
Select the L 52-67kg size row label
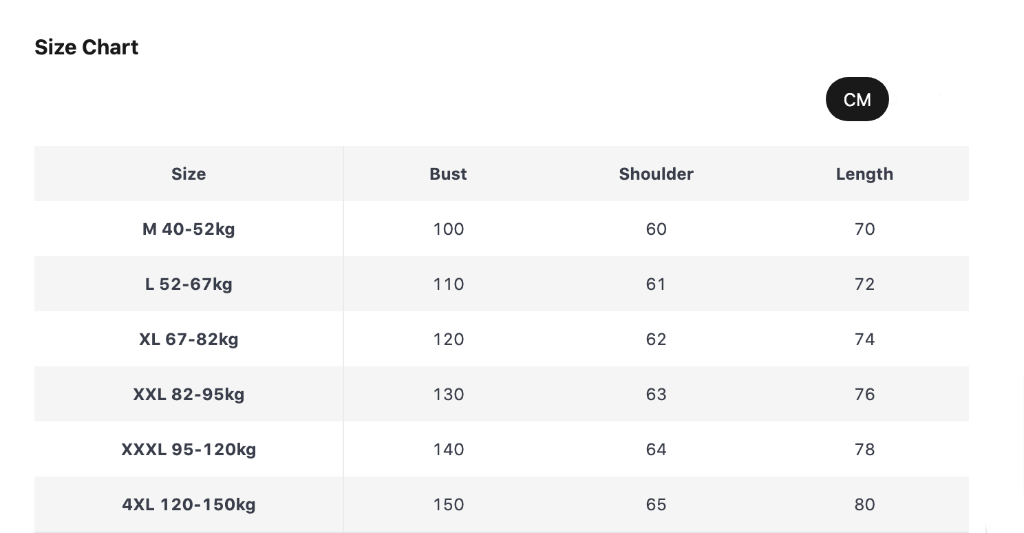pos(188,284)
